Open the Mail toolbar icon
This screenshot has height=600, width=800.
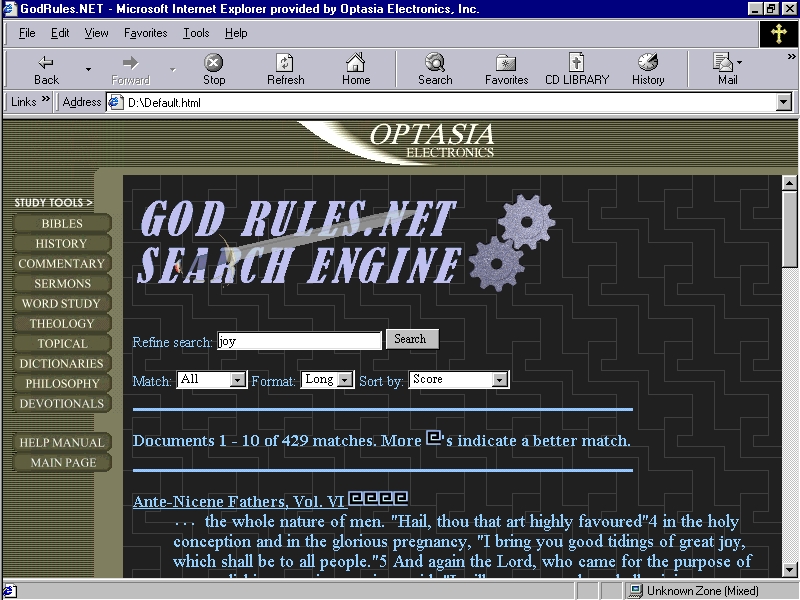[x=724, y=63]
